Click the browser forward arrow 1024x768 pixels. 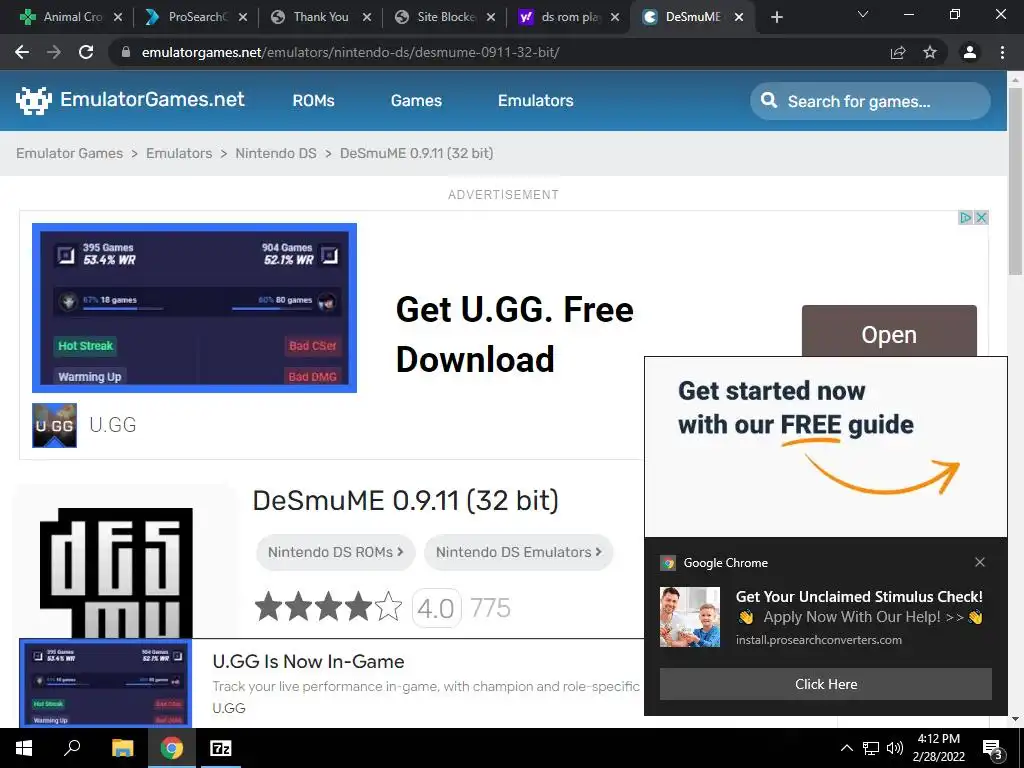(x=54, y=52)
